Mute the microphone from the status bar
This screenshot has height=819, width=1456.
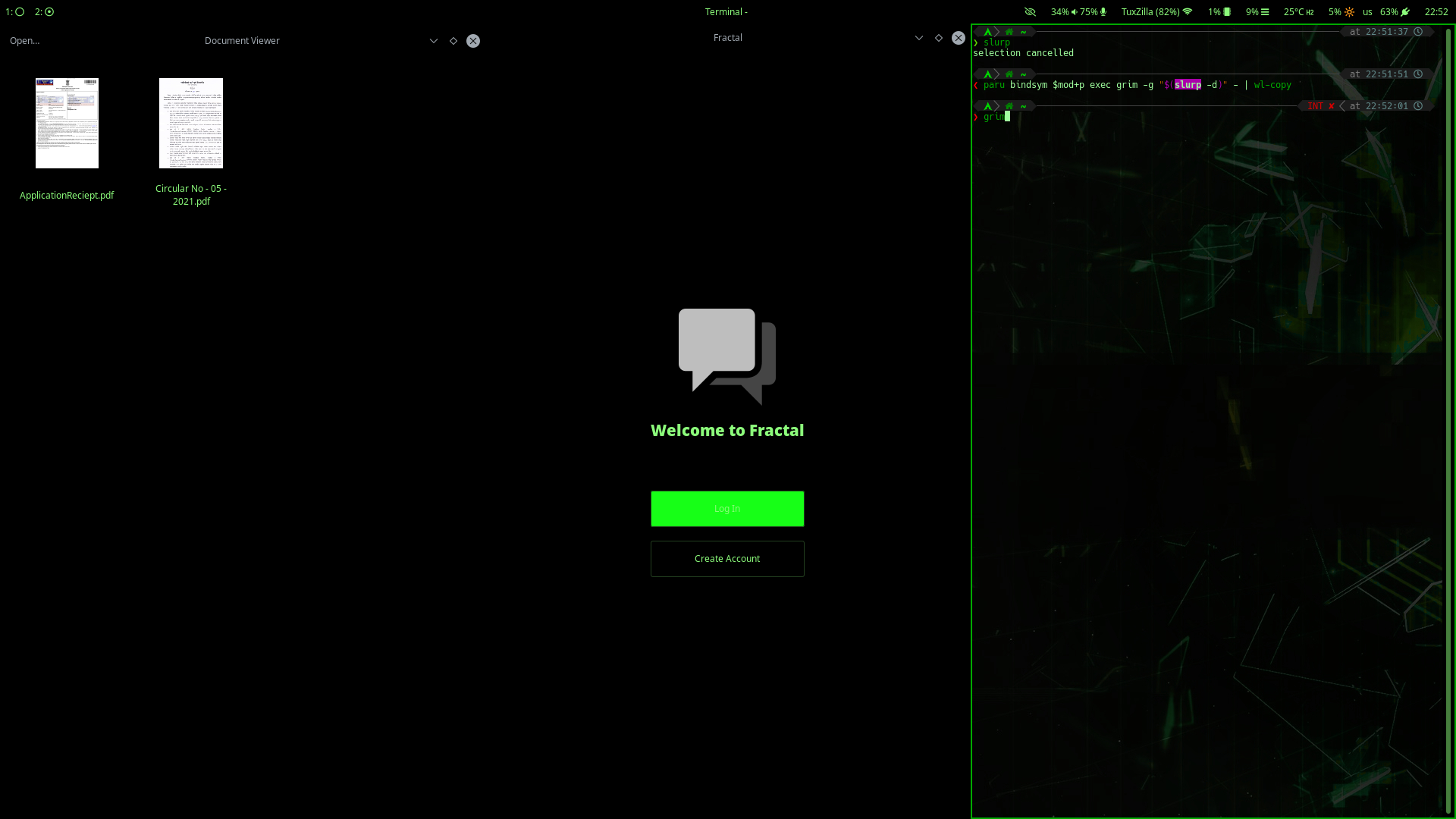point(1104,12)
